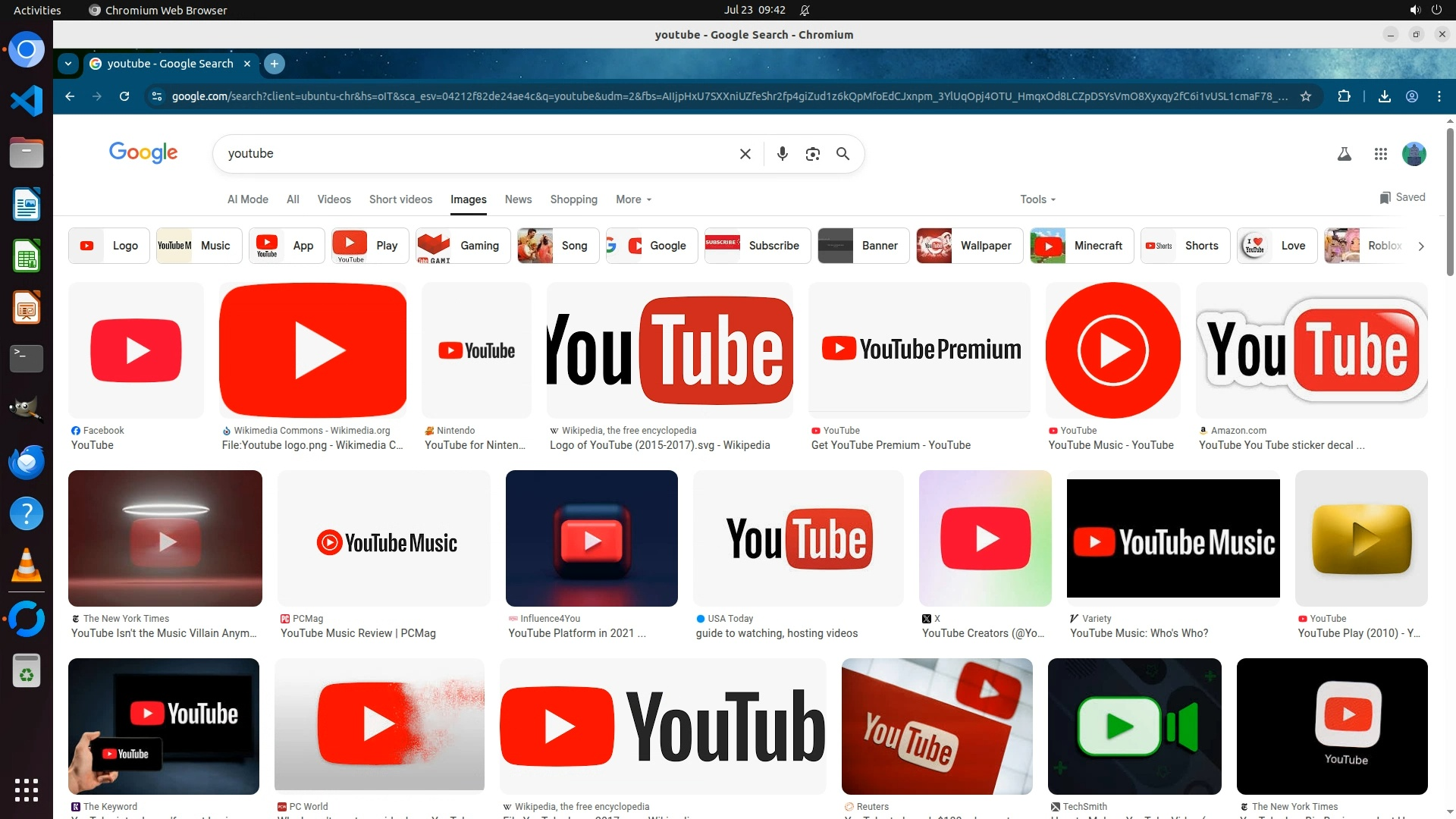Expand the tab search dropdown arrow

pyautogui.click(x=68, y=64)
